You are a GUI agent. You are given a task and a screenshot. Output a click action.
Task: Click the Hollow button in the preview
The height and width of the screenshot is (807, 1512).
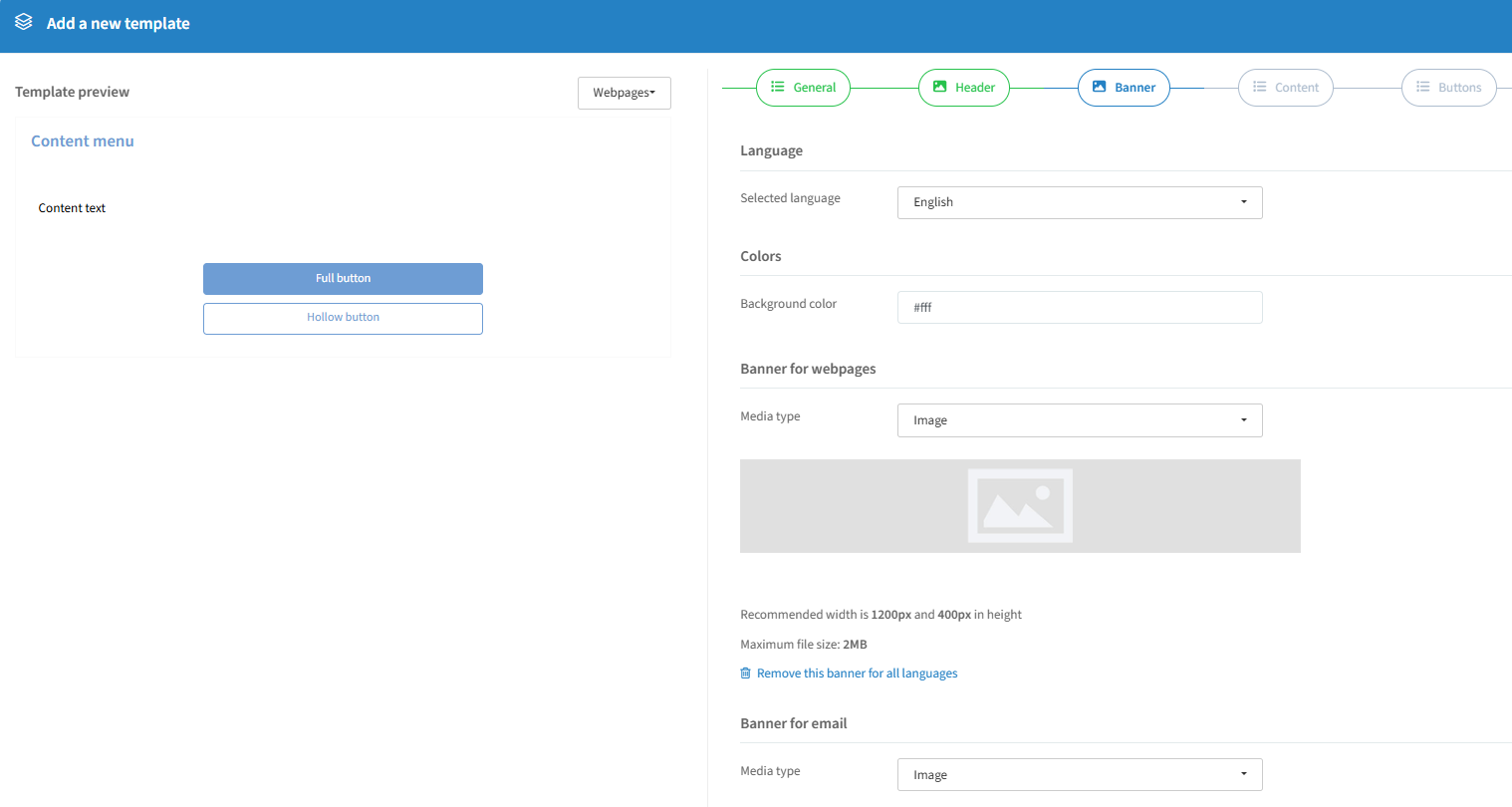[343, 319]
